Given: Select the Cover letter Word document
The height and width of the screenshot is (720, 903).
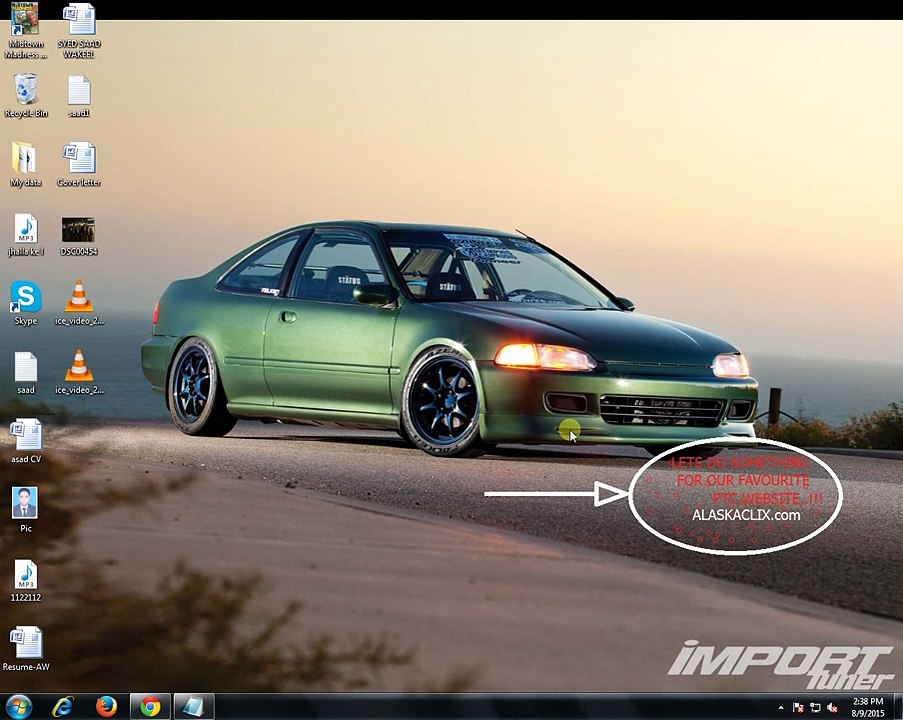Looking at the screenshot, I should 79,164.
